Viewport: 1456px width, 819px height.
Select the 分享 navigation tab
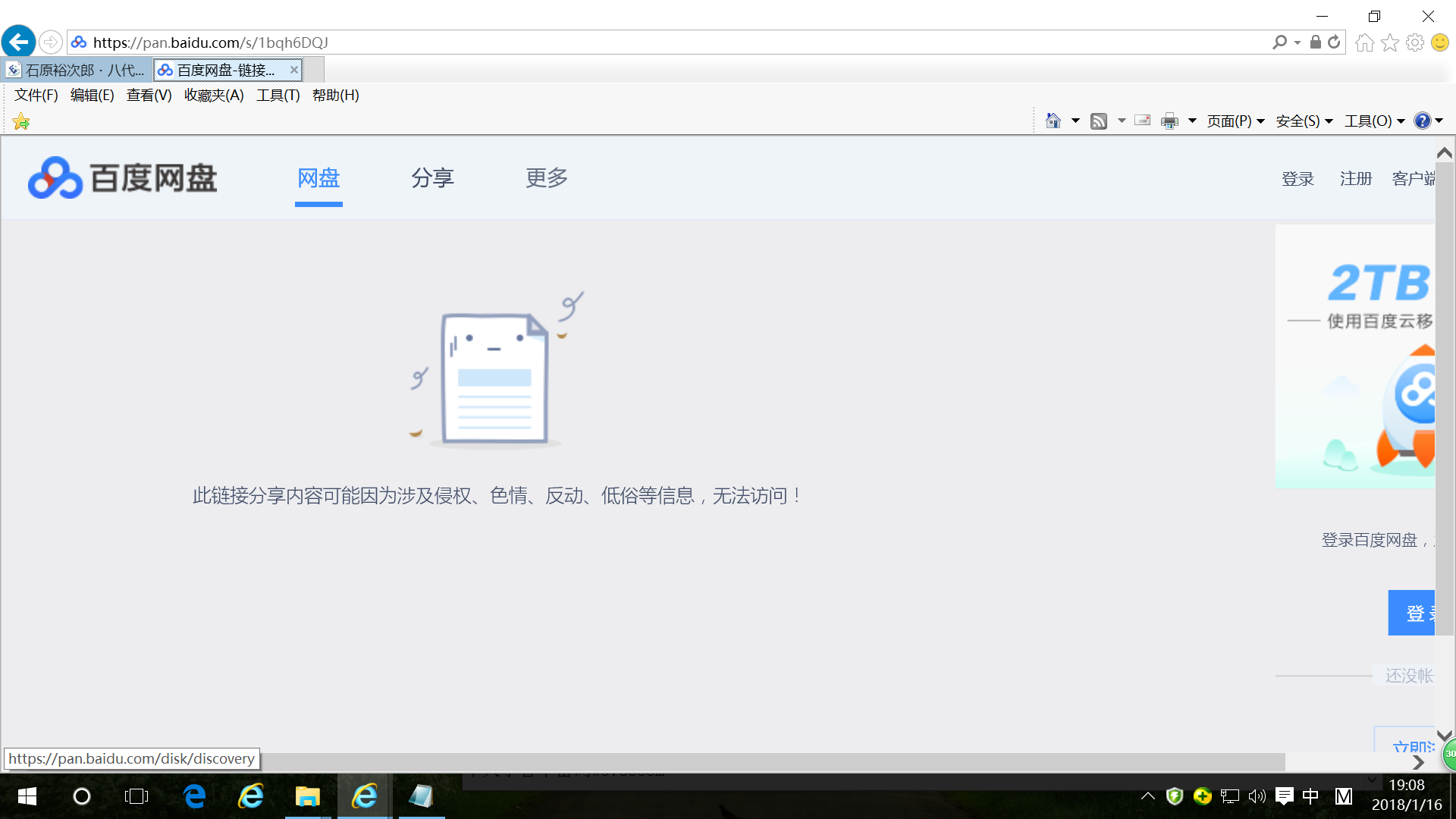click(432, 178)
